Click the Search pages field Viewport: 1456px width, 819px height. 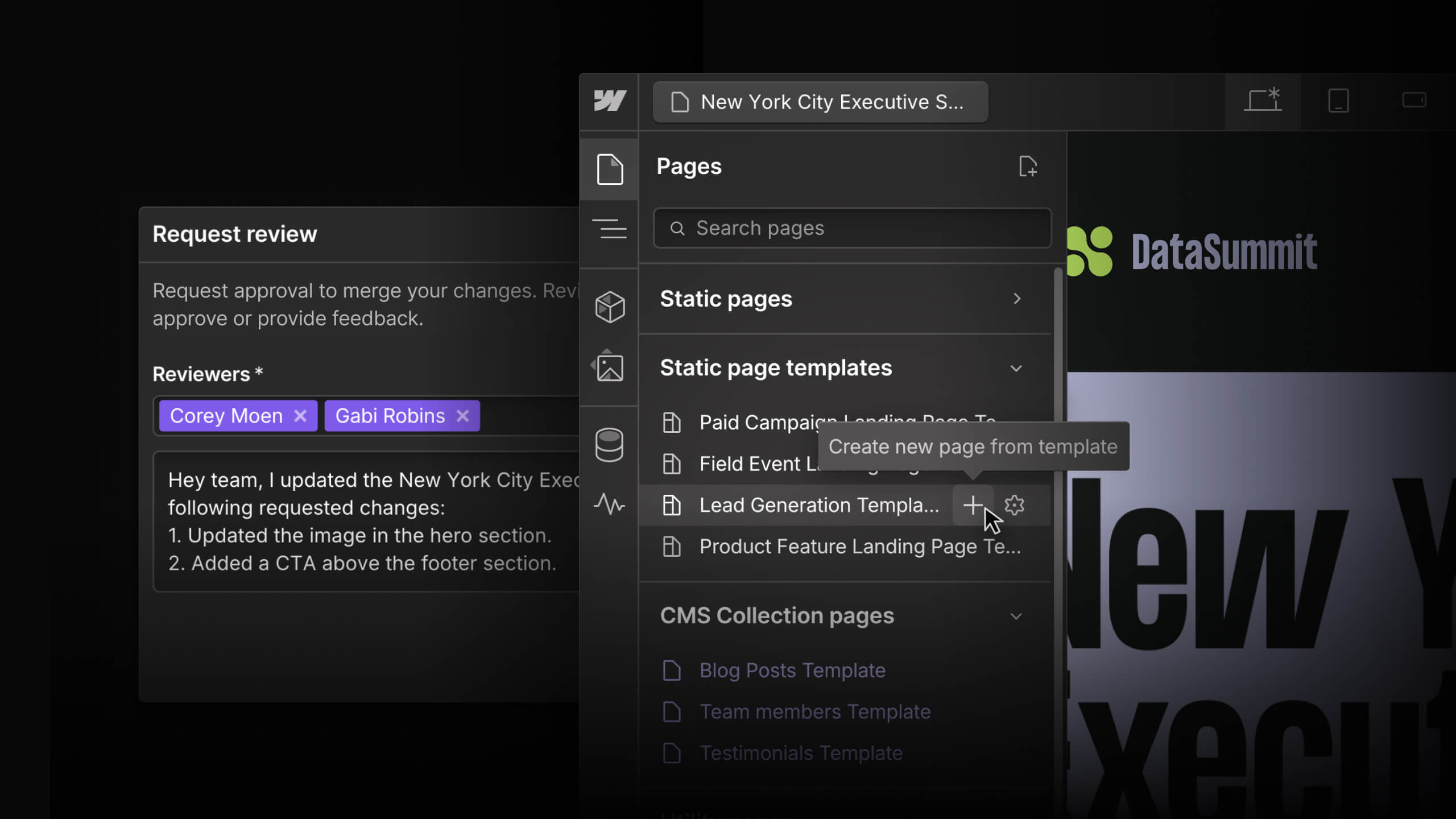pyautogui.click(x=852, y=228)
